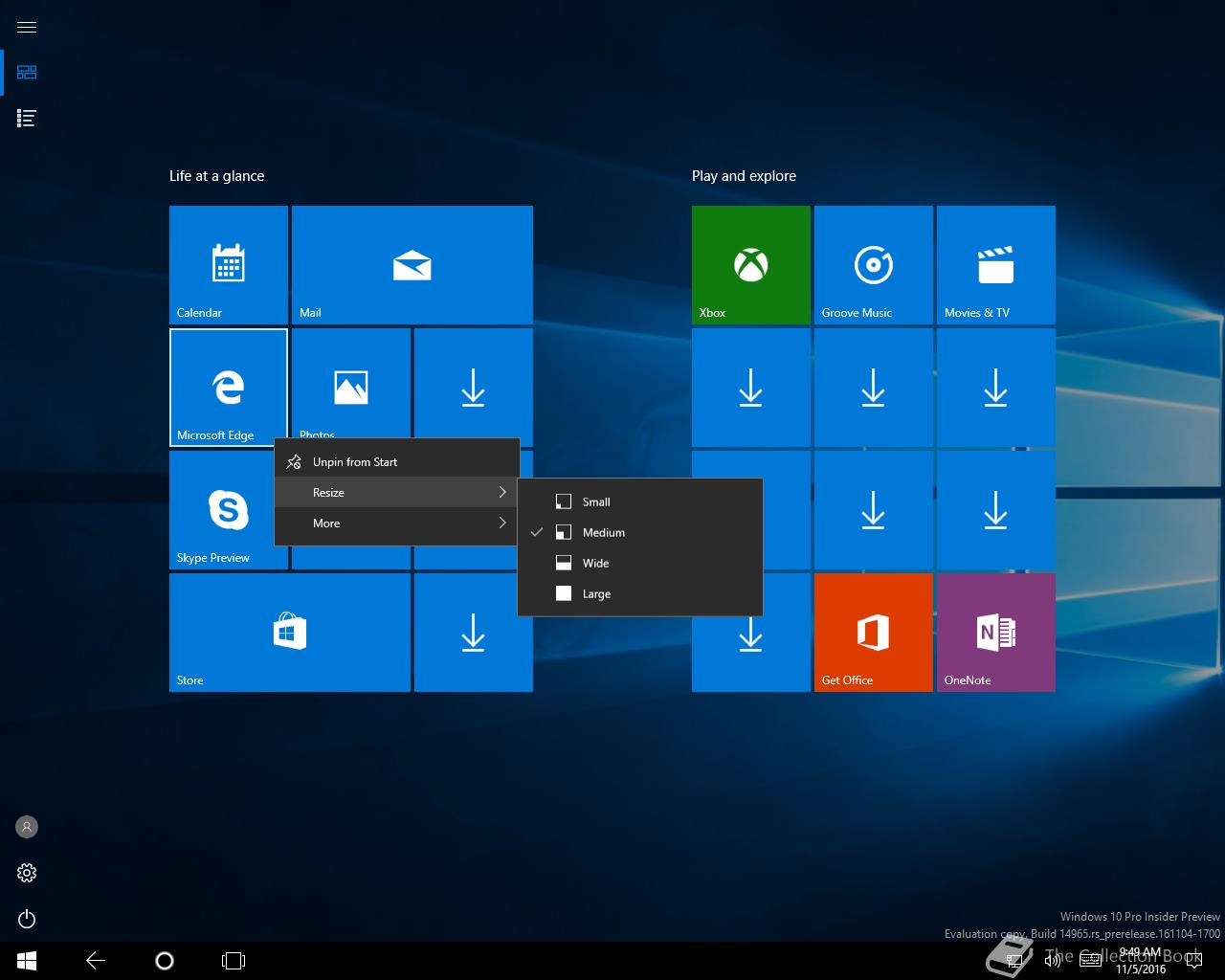Screen dimensions: 1225x980
Task: Open the user account icon
Action: (27, 827)
